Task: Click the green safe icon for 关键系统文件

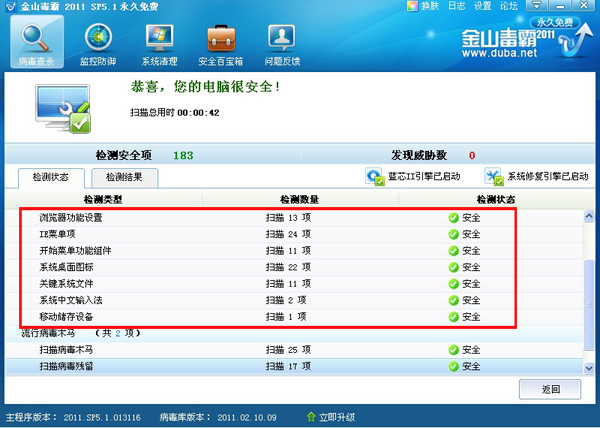Action: tap(454, 284)
